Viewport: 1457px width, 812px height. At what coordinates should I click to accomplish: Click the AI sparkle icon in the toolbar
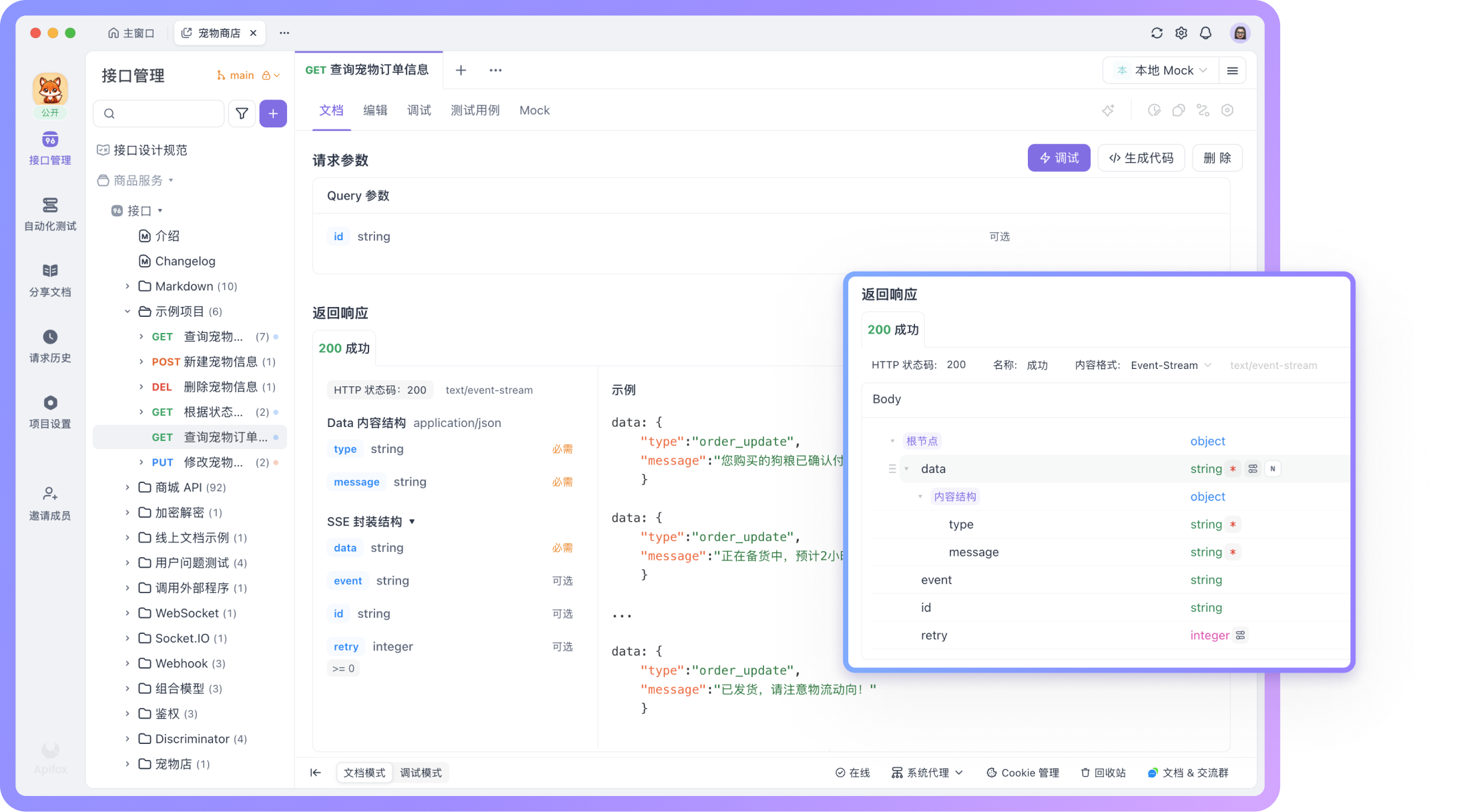click(x=1108, y=110)
